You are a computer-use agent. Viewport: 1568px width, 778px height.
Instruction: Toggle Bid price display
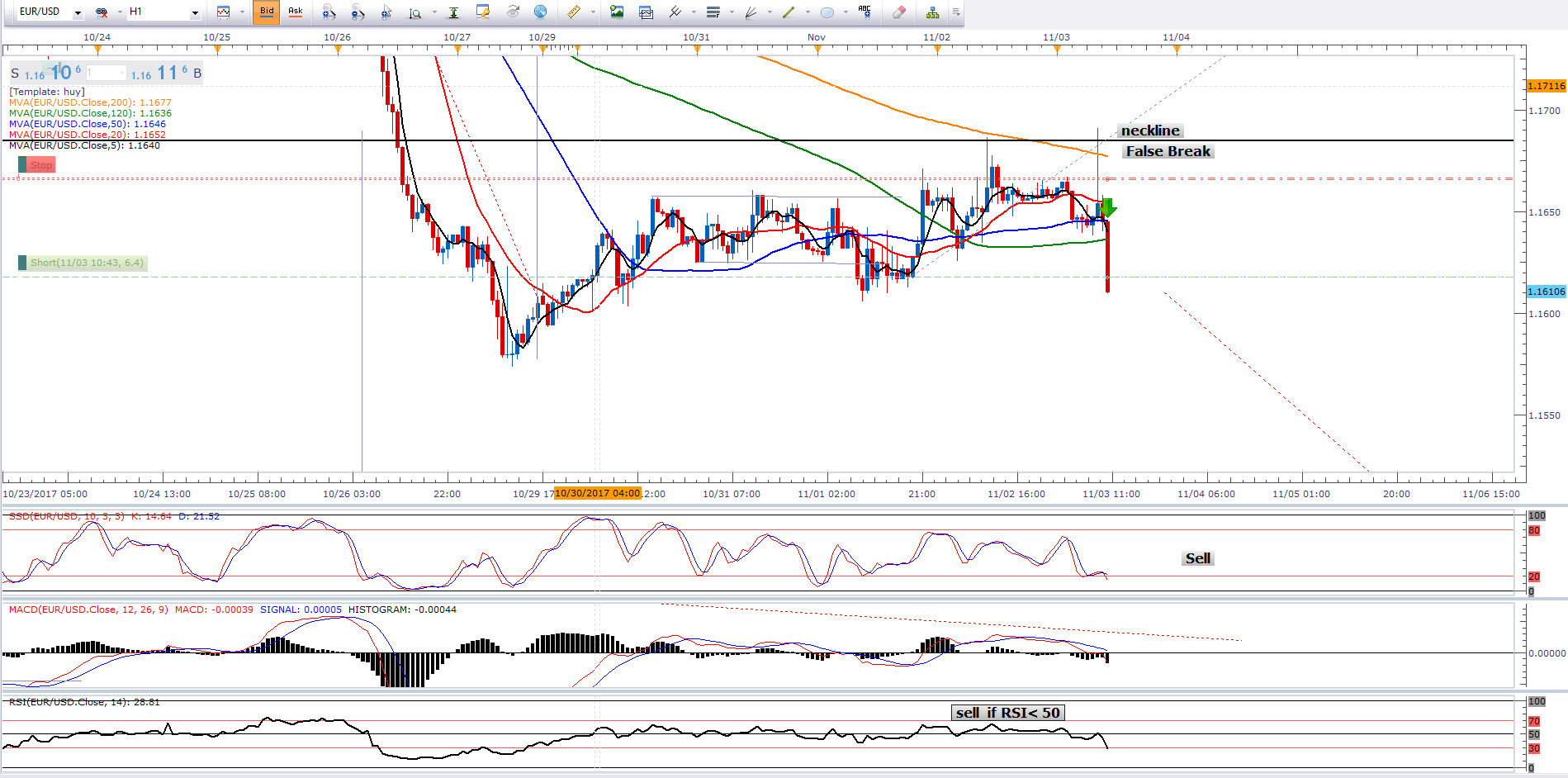[x=267, y=12]
